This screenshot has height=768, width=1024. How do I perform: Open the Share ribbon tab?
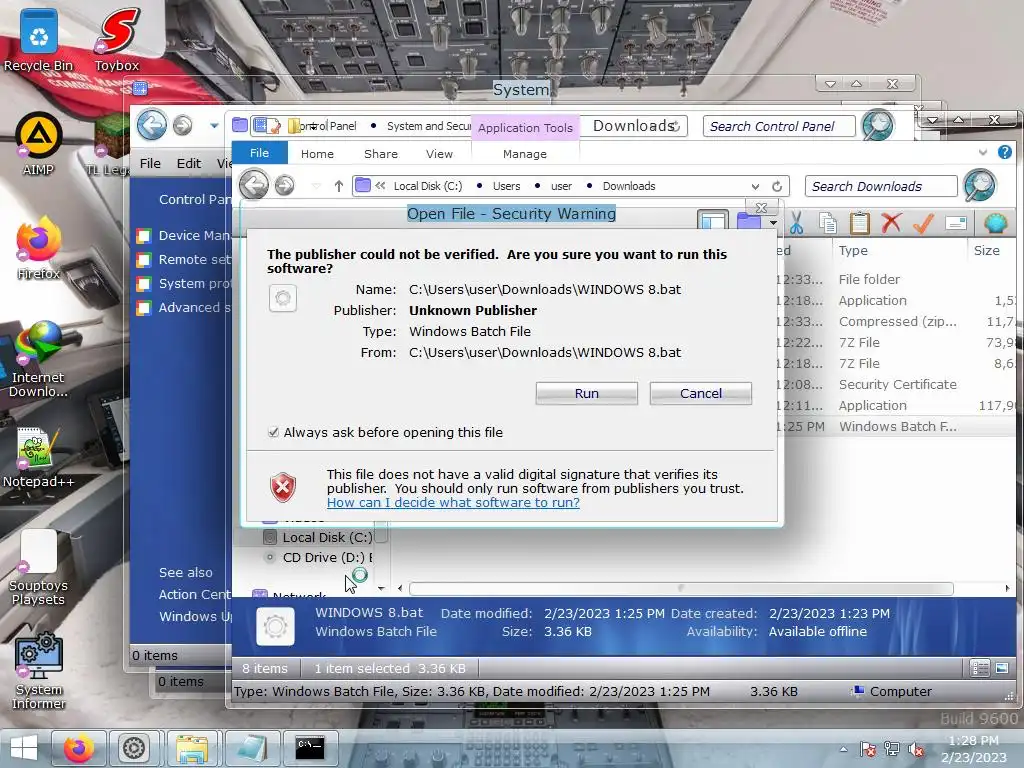click(x=381, y=154)
